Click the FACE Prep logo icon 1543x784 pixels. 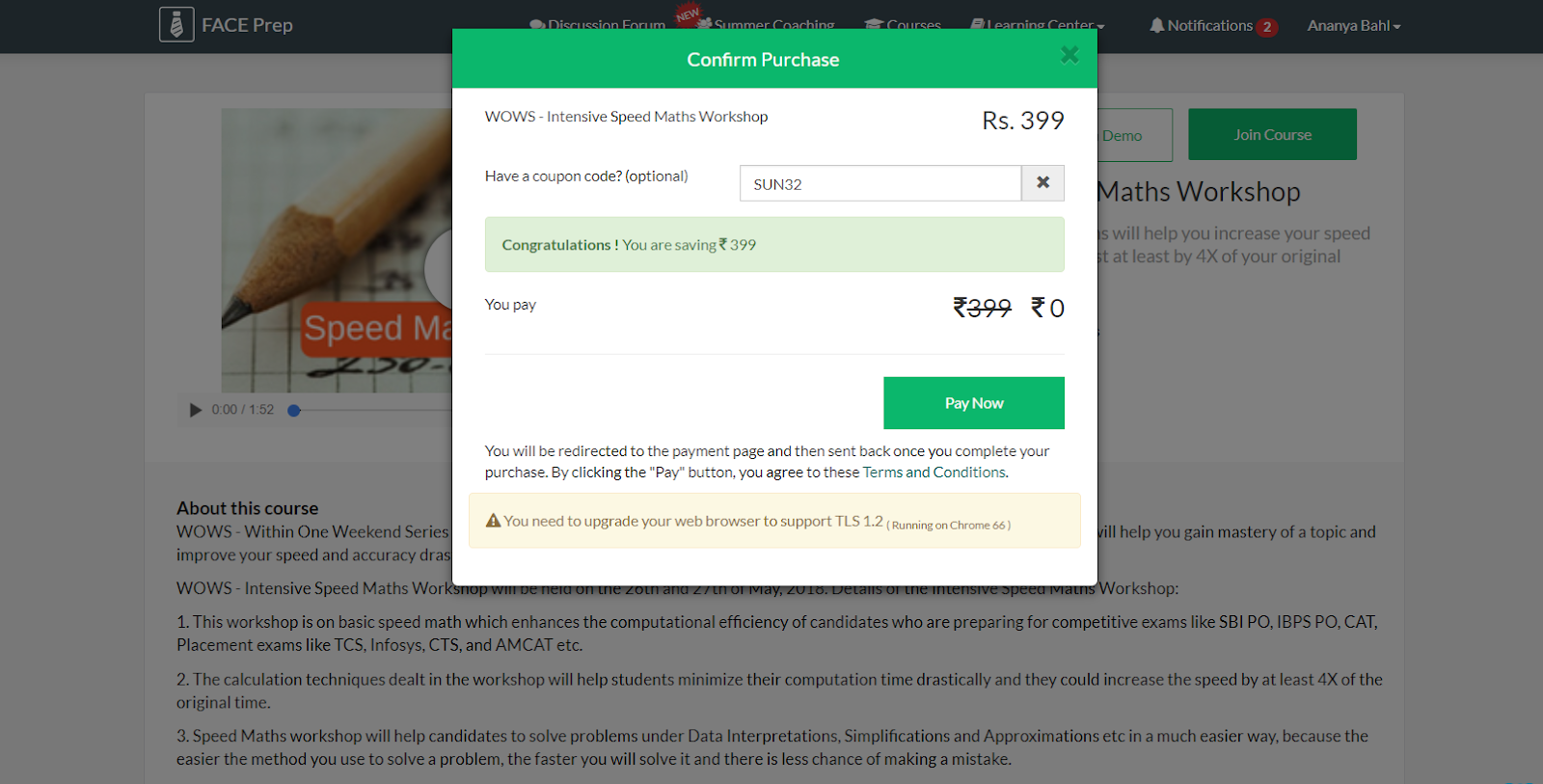pyautogui.click(x=176, y=25)
